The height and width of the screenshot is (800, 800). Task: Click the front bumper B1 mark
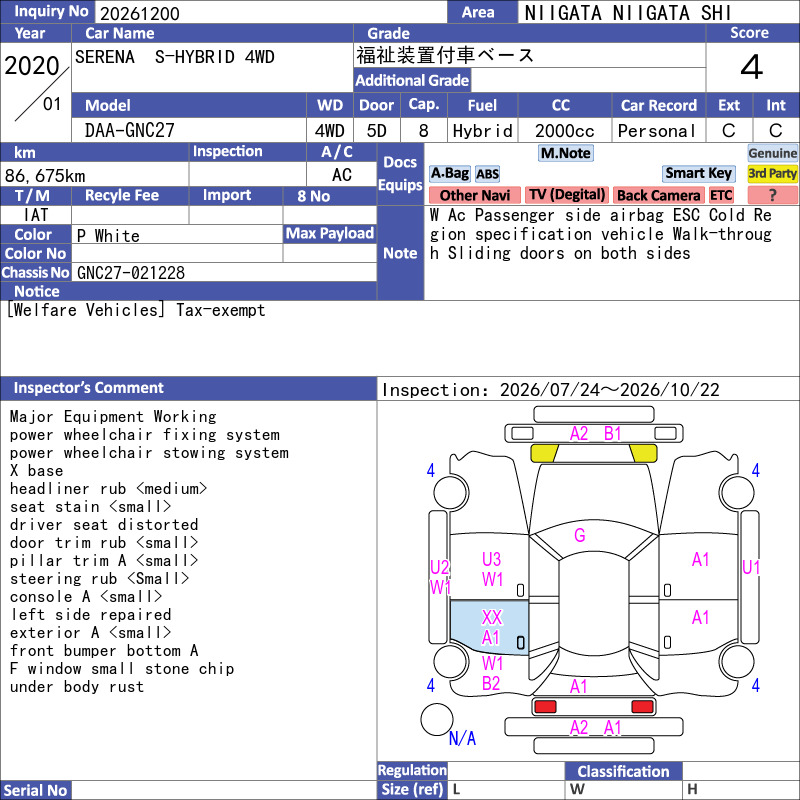[x=612, y=434]
